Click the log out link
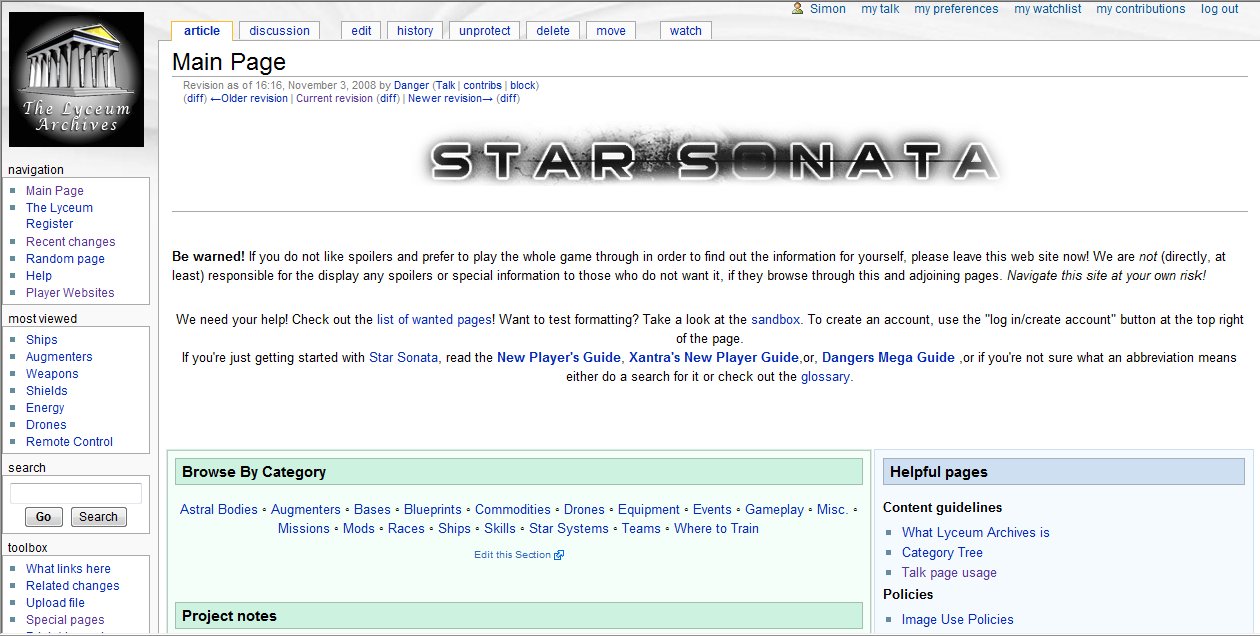Viewport: 1260px width, 636px height. (1219, 9)
